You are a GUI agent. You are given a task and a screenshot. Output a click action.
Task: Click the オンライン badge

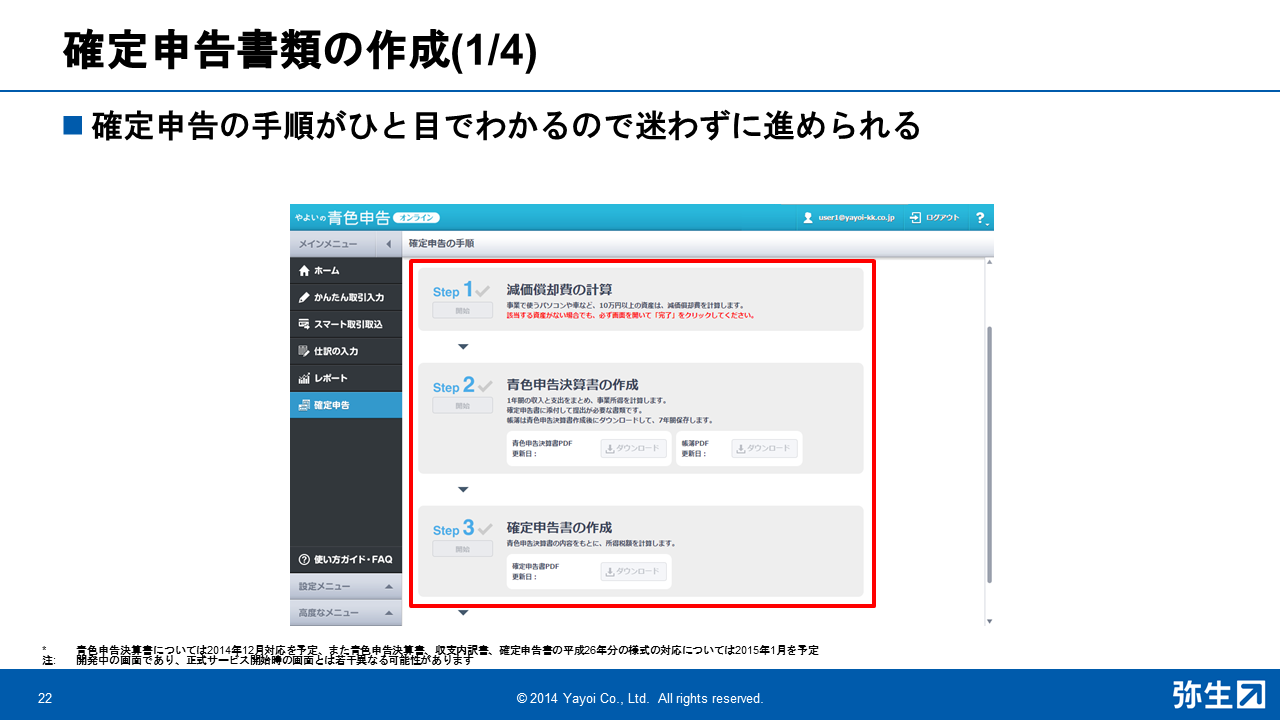pos(416,217)
